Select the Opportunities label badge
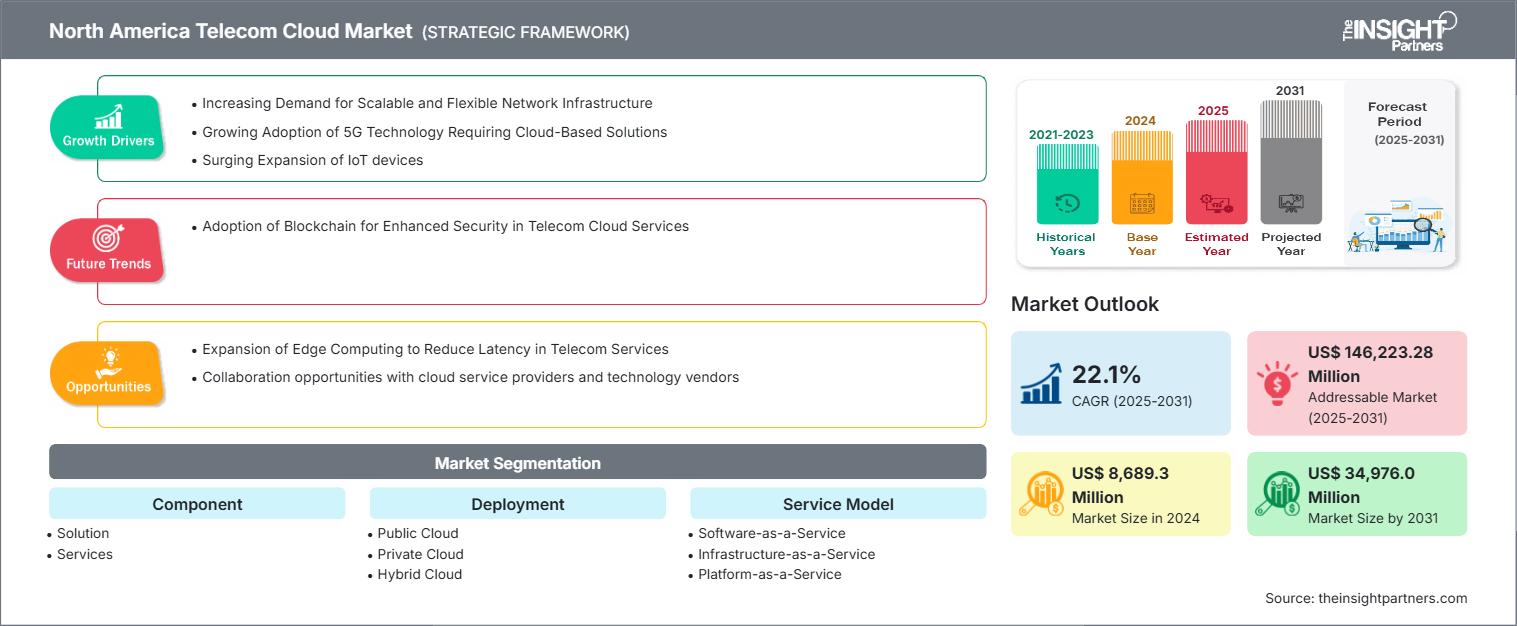The image size is (1517, 626). 108,372
